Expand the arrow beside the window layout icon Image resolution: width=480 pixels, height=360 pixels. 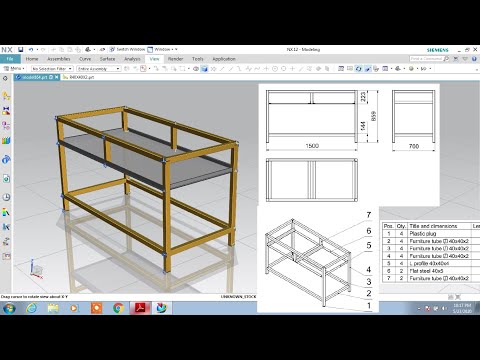click(x=391, y=69)
